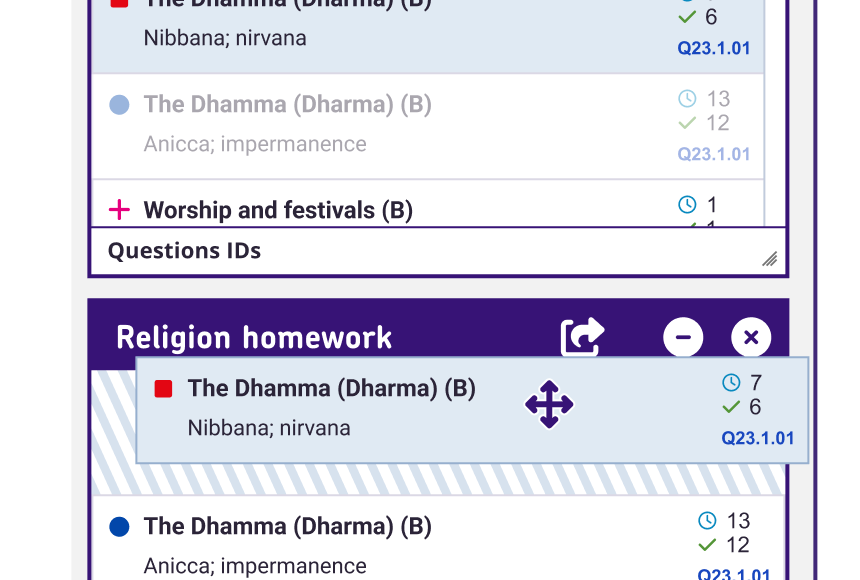Click the Questions IDs input field
This screenshot has height=580, width=860.
click(x=420, y=251)
